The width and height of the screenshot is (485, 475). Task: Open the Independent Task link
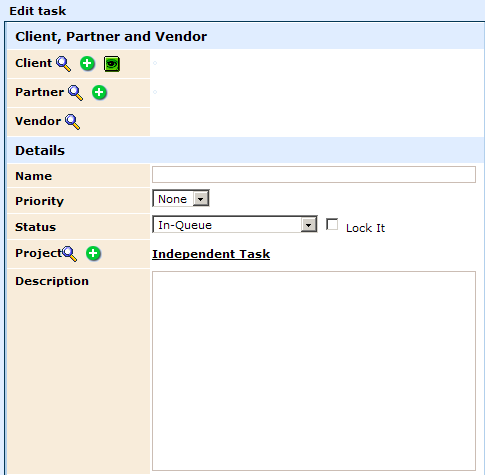click(x=211, y=254)
